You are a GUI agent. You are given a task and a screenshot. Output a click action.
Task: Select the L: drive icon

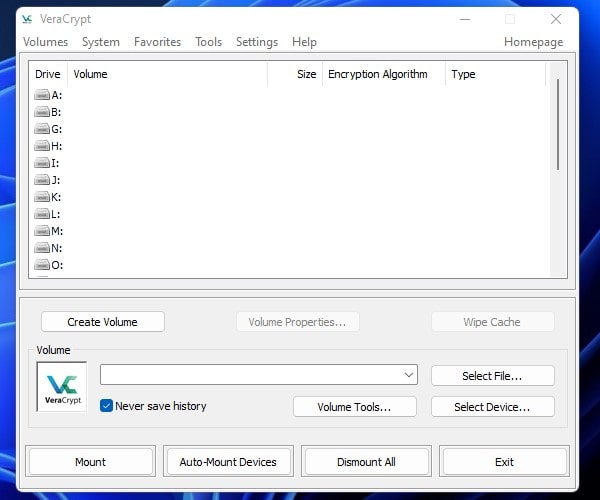click(x=42, y=213)
